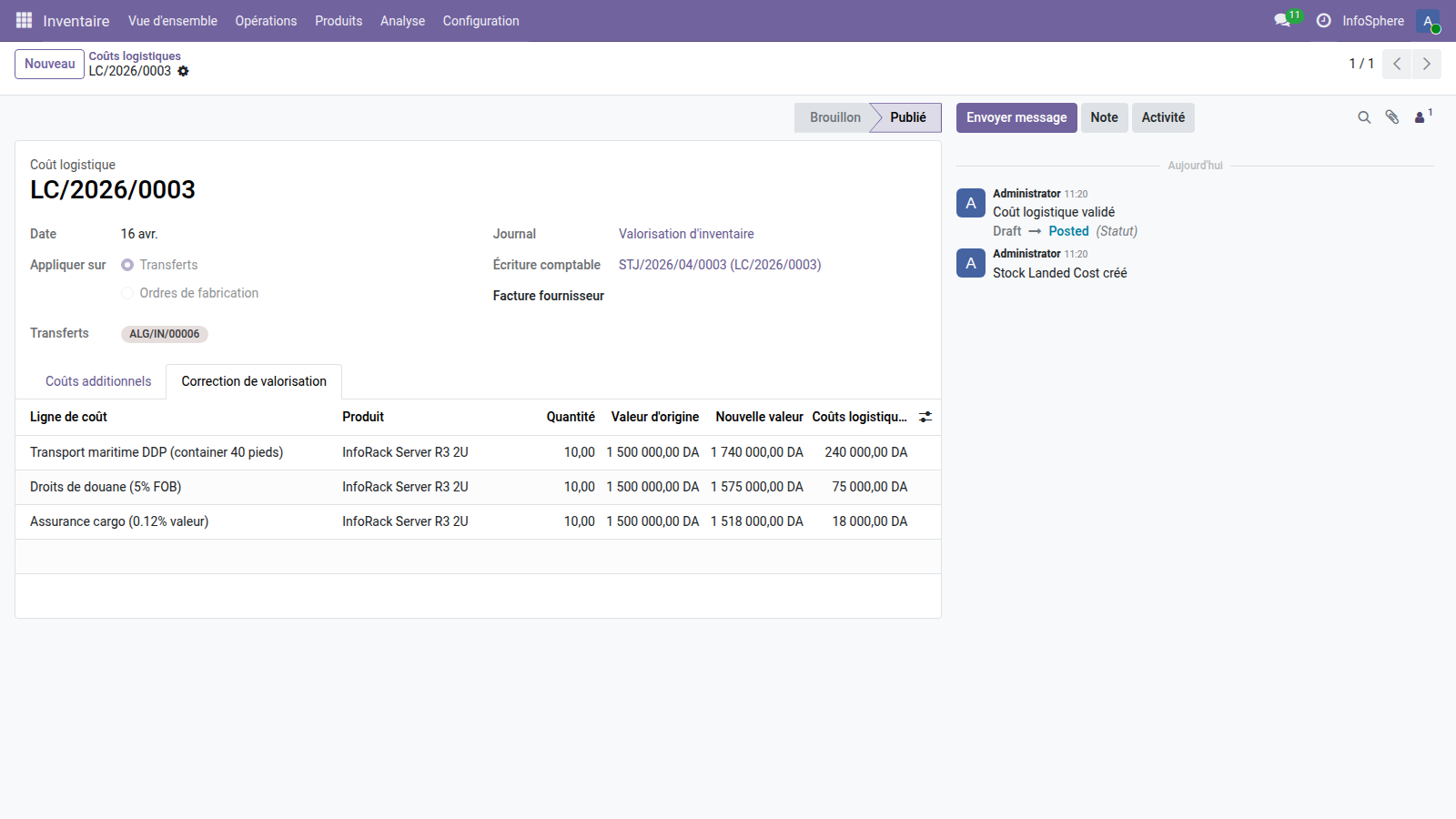
Task: Open the conversations chat icon with badge
Action: (x=1283, y=20)
